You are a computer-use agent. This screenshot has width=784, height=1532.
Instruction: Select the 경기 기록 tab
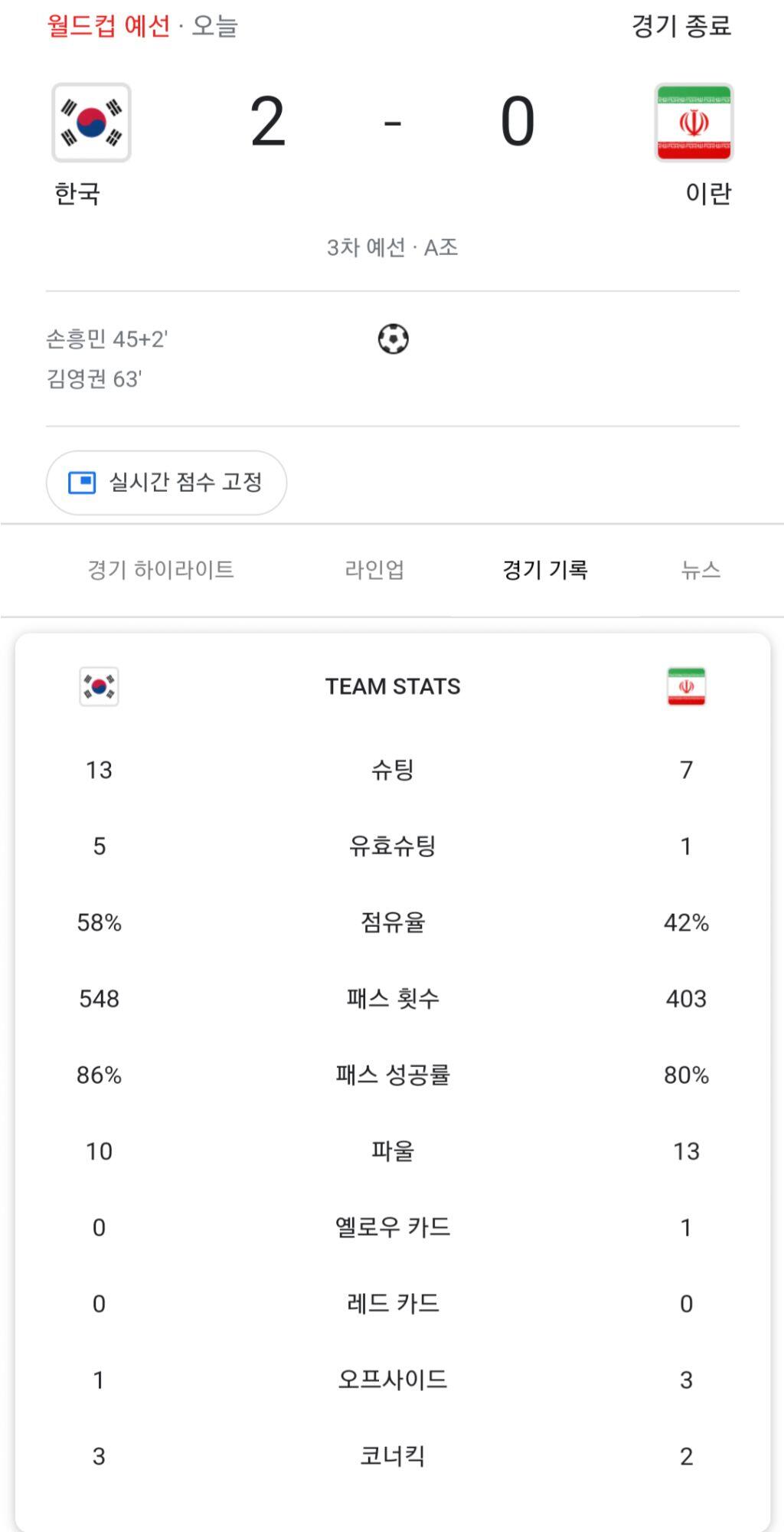[544, 570]
